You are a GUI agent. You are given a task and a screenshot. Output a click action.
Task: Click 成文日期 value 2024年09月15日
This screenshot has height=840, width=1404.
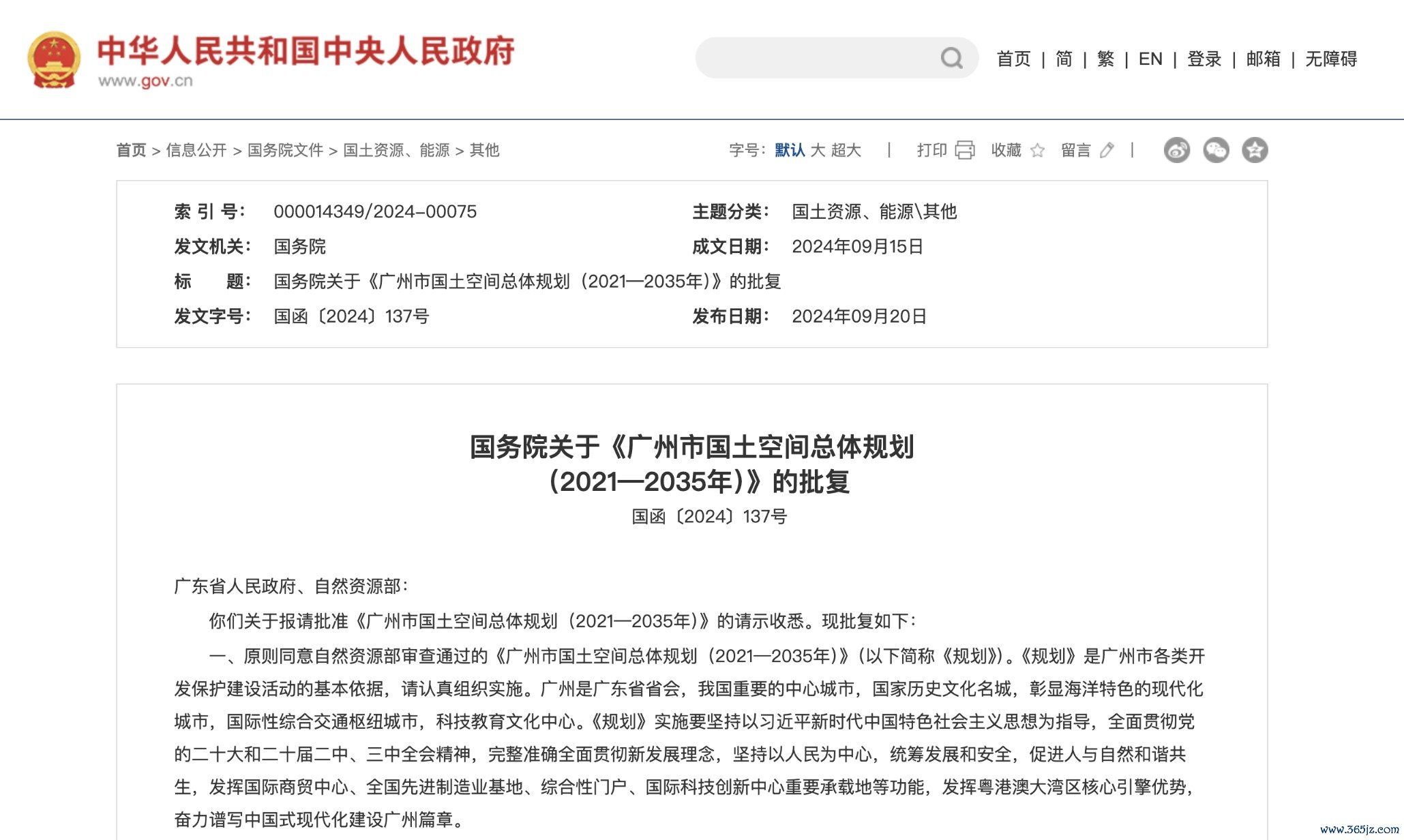[857, 246]
